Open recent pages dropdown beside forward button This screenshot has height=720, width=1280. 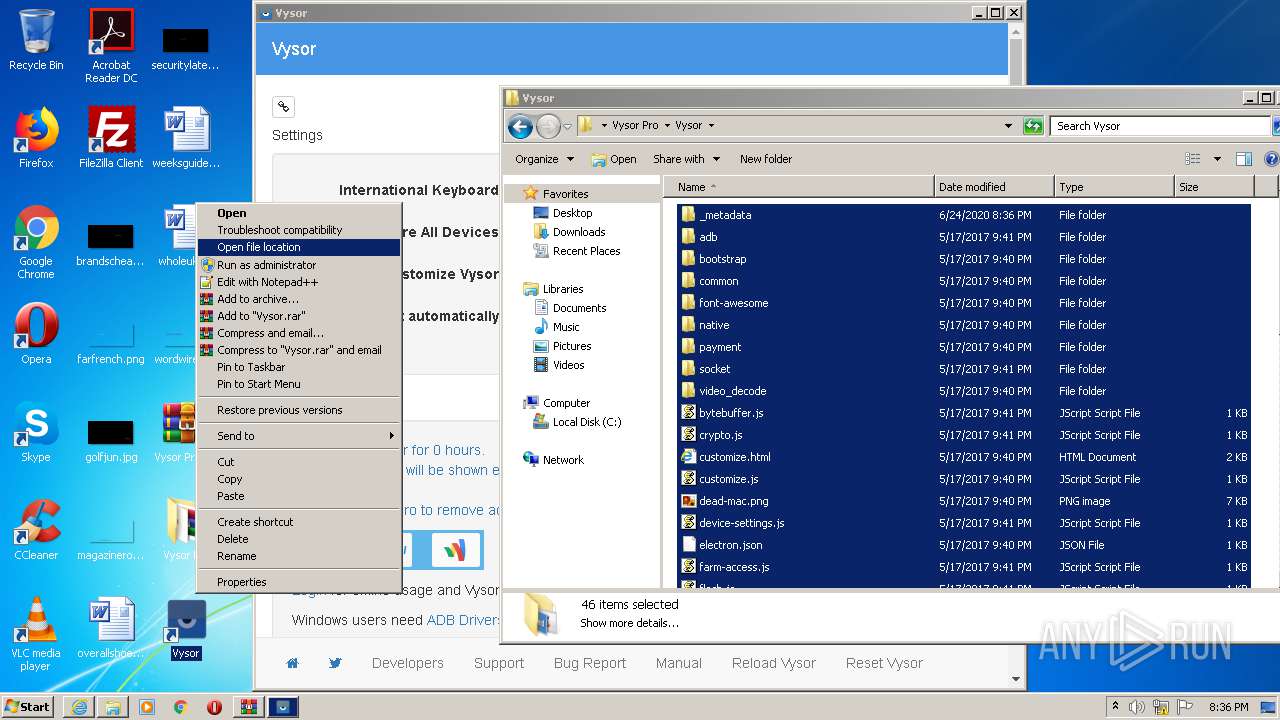(x=567, y=126)
